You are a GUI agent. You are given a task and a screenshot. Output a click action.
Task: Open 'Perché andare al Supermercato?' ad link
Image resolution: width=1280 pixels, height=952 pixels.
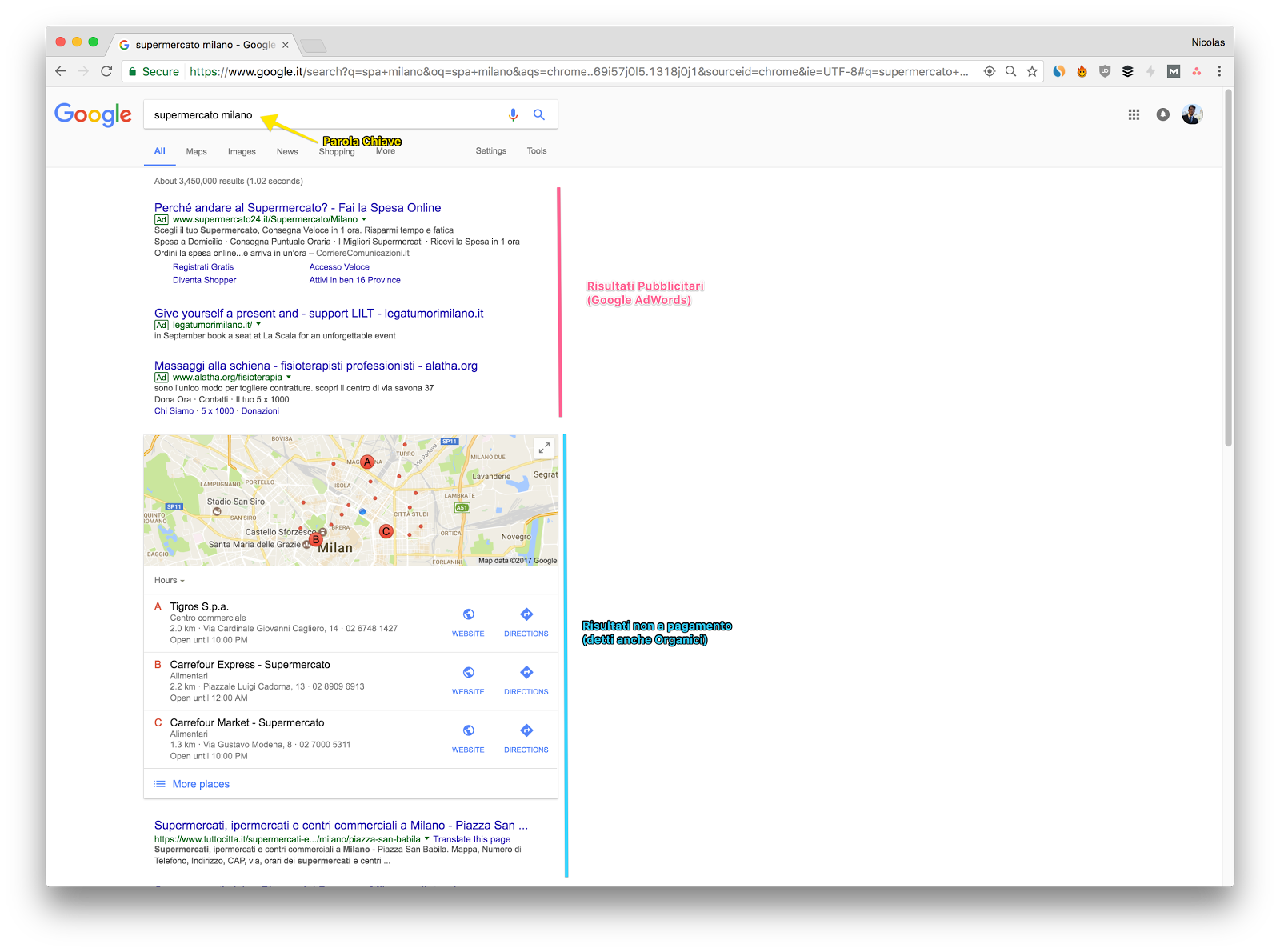point(298,207)
